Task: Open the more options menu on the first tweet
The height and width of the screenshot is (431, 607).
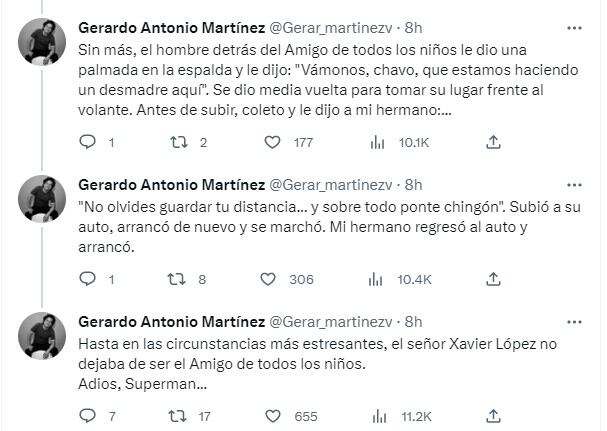Action: (x=574, y=27)
